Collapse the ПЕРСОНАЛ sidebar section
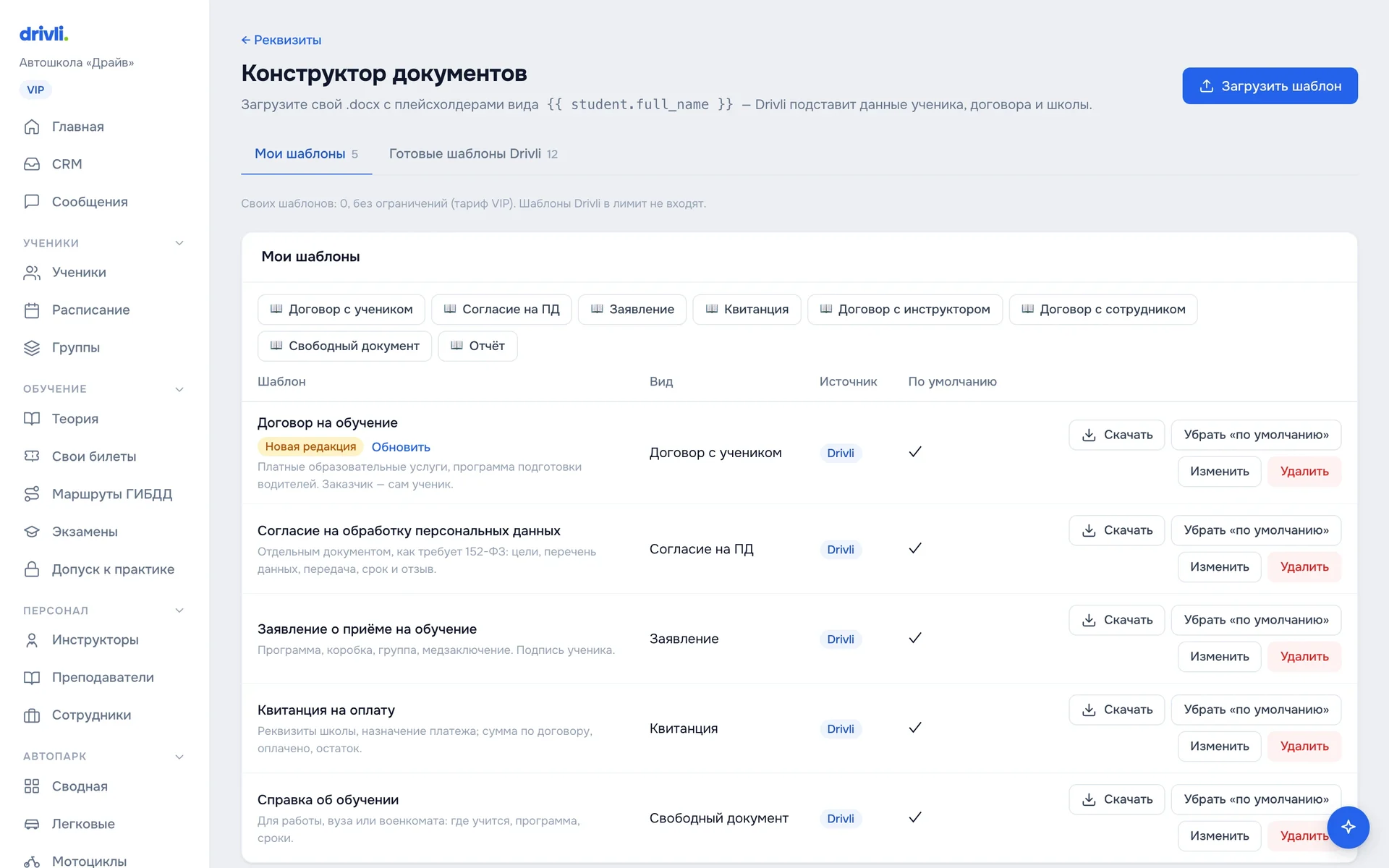 [x=179, y=610]
